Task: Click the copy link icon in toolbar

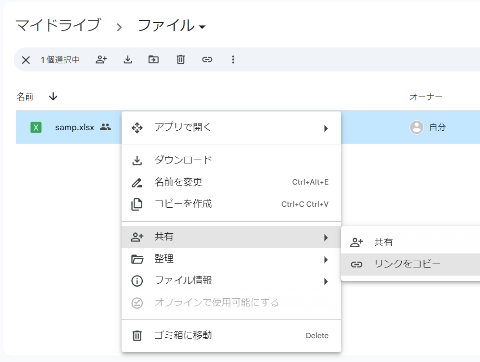Action: 207,60
